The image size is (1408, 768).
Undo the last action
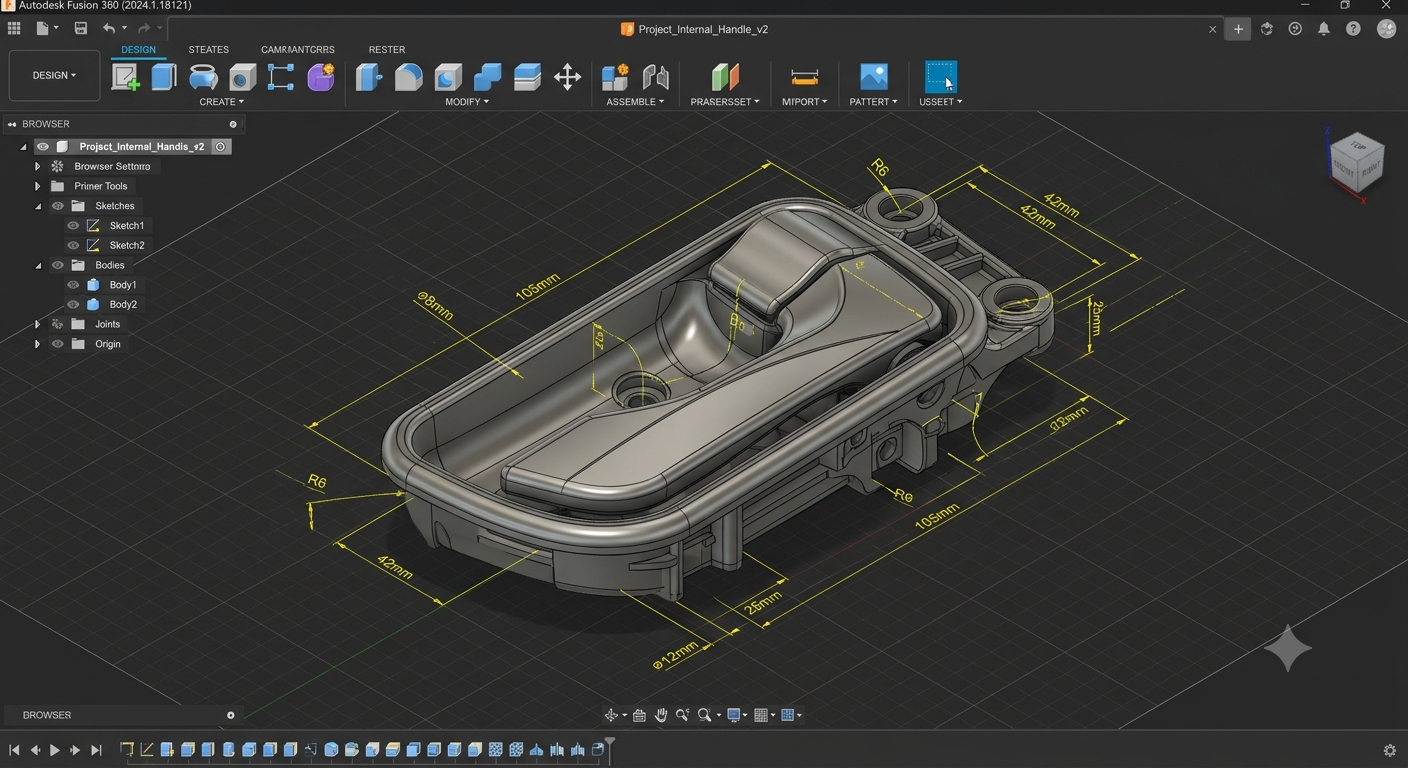point(108,29)
